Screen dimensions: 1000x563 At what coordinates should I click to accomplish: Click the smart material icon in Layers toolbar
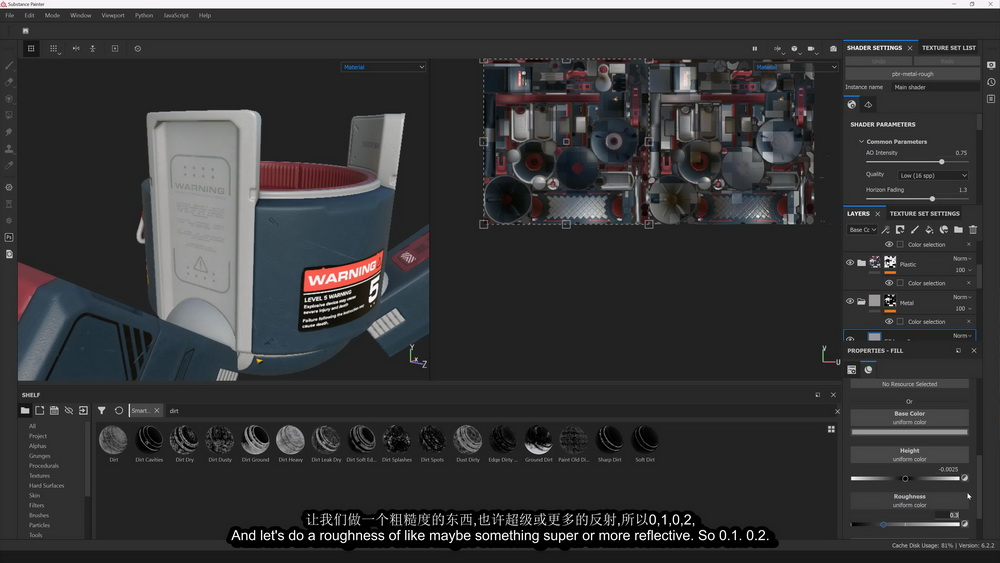pyautogui.click(x=944, y=230)
